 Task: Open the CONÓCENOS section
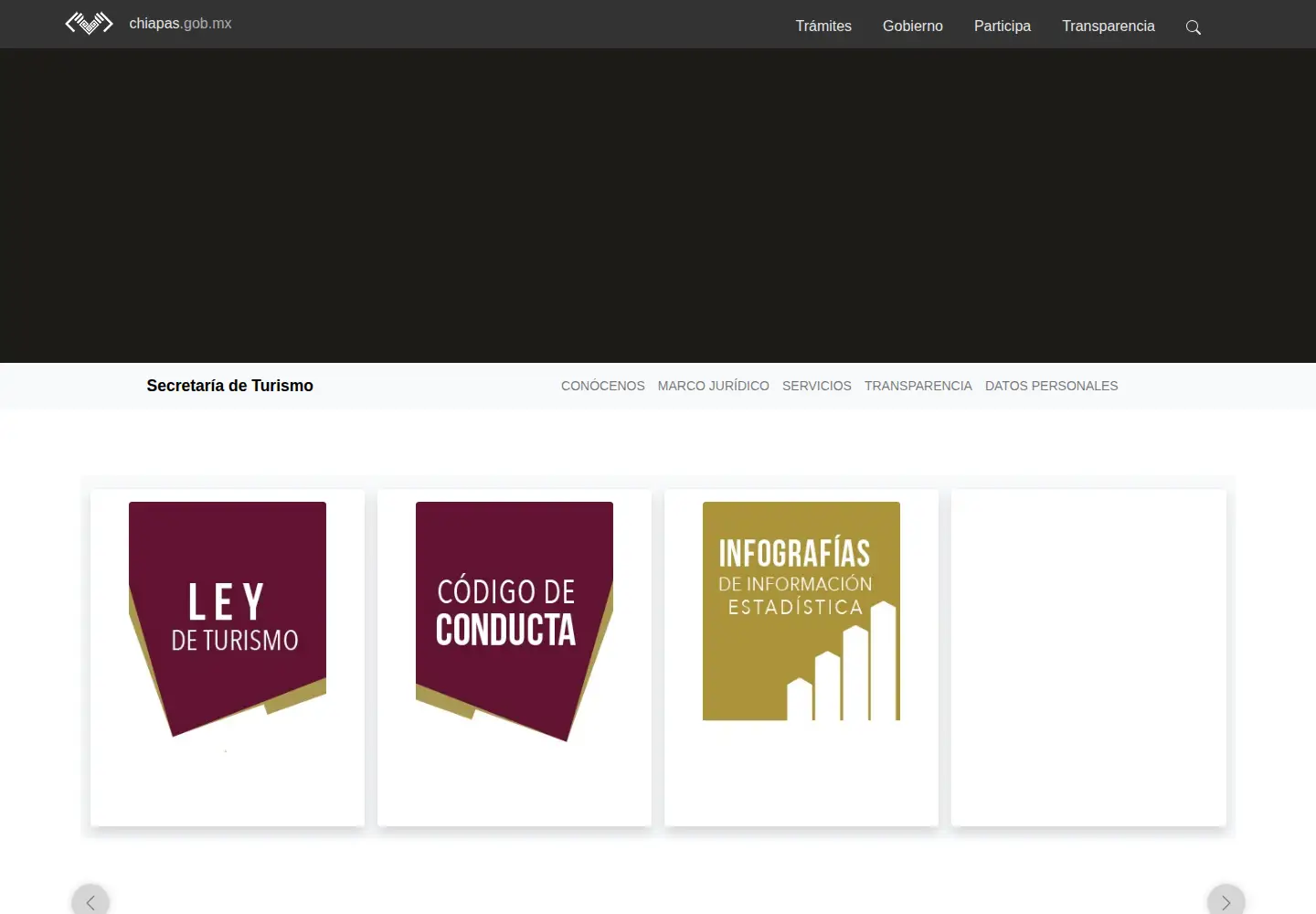pyautogui.click(x=603, y=386)
